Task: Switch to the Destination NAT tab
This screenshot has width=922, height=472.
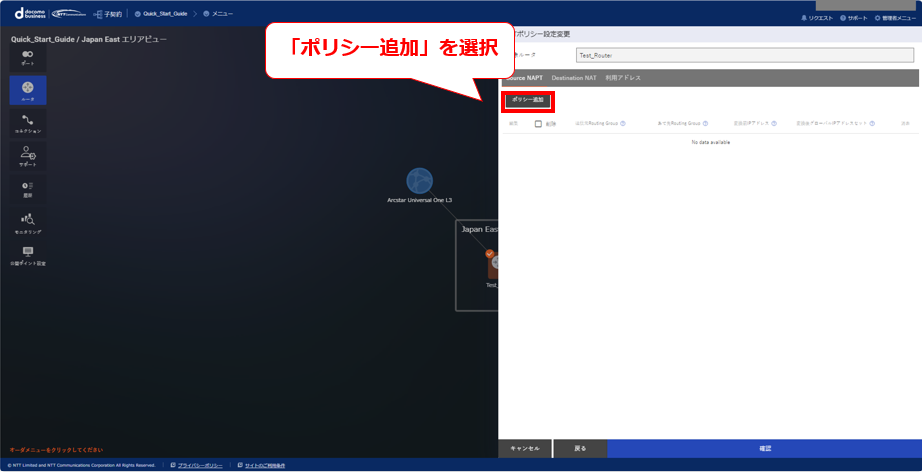Action: [x=574, y=78]
